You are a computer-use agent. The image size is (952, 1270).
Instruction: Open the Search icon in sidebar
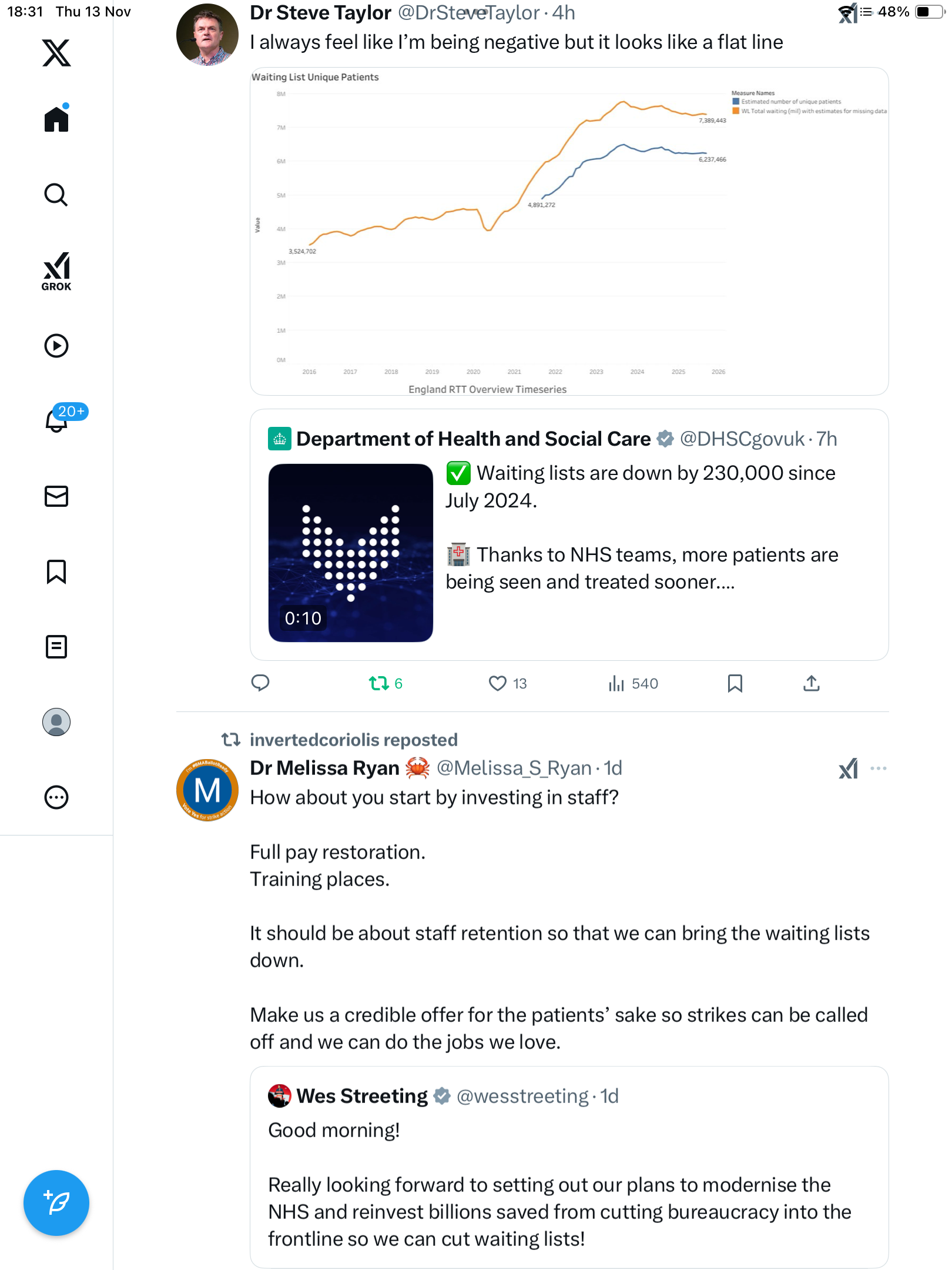coord(56,195)
